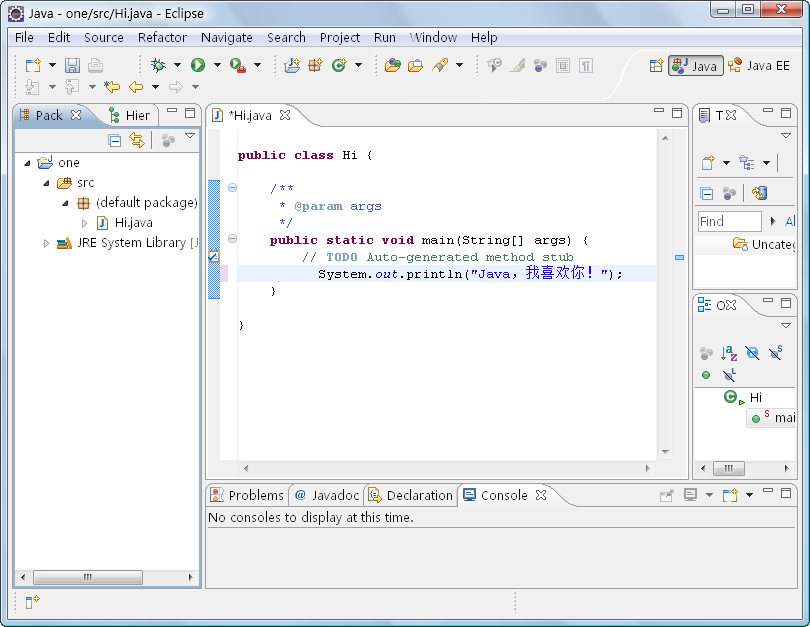Screen dimensions: 810x627
Task: Click the Open Console icon
Action: click(730, 495)
